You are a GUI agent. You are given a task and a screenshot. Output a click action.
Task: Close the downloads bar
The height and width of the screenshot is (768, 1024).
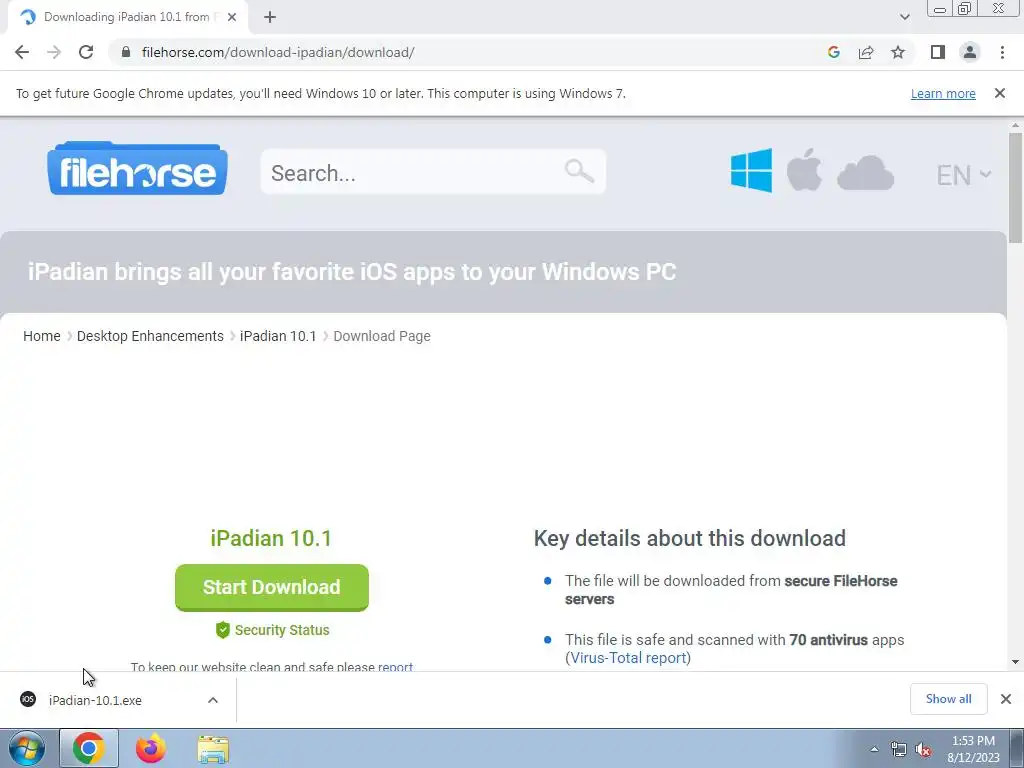point(1006,699)
